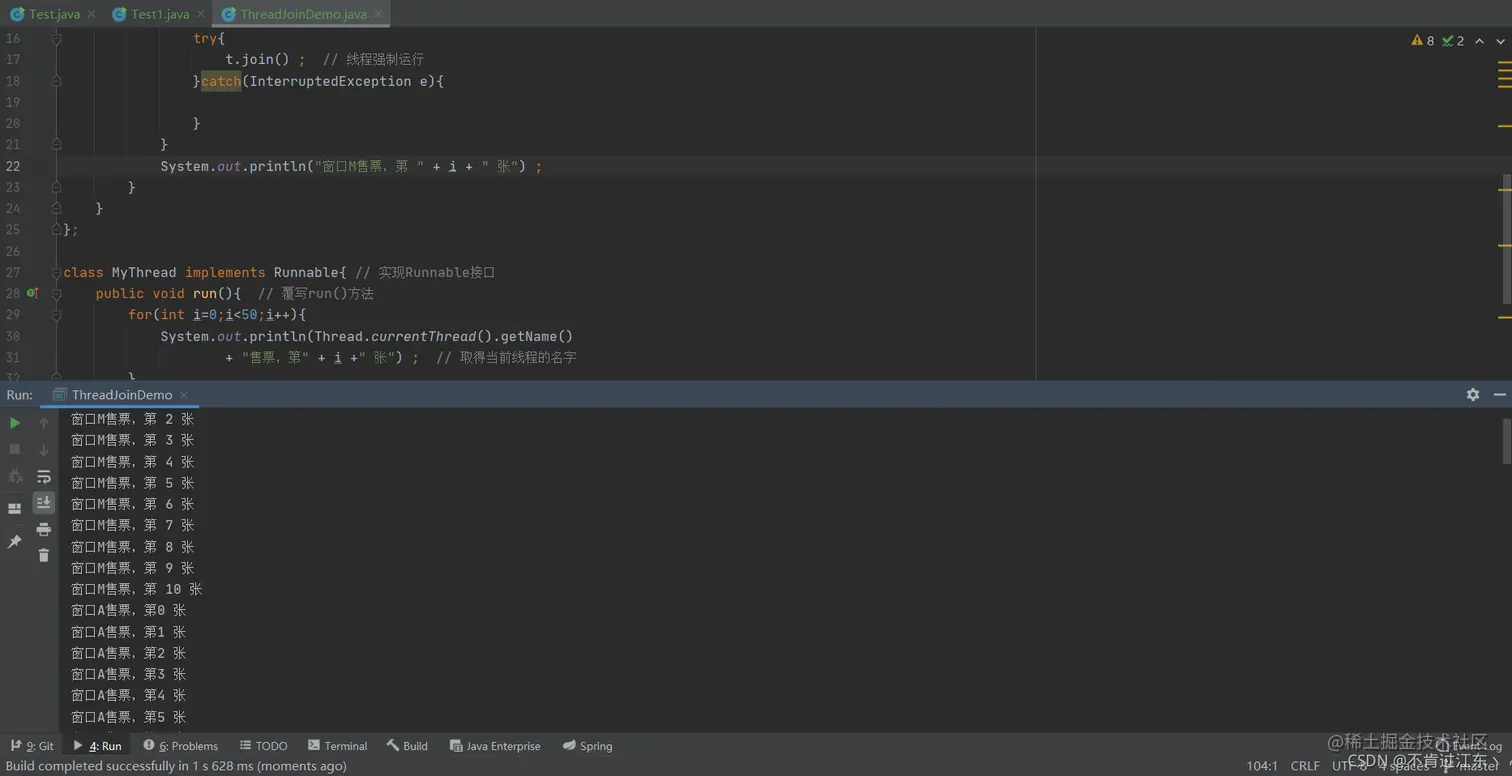Collapse the MyThread class at line 27

[x=56, y=272]
